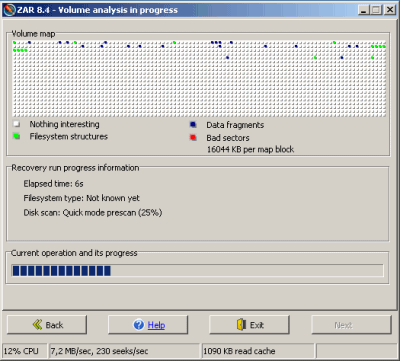Click the Back button
The width and height of the screenshot is (400, 361).
[47, 325]
